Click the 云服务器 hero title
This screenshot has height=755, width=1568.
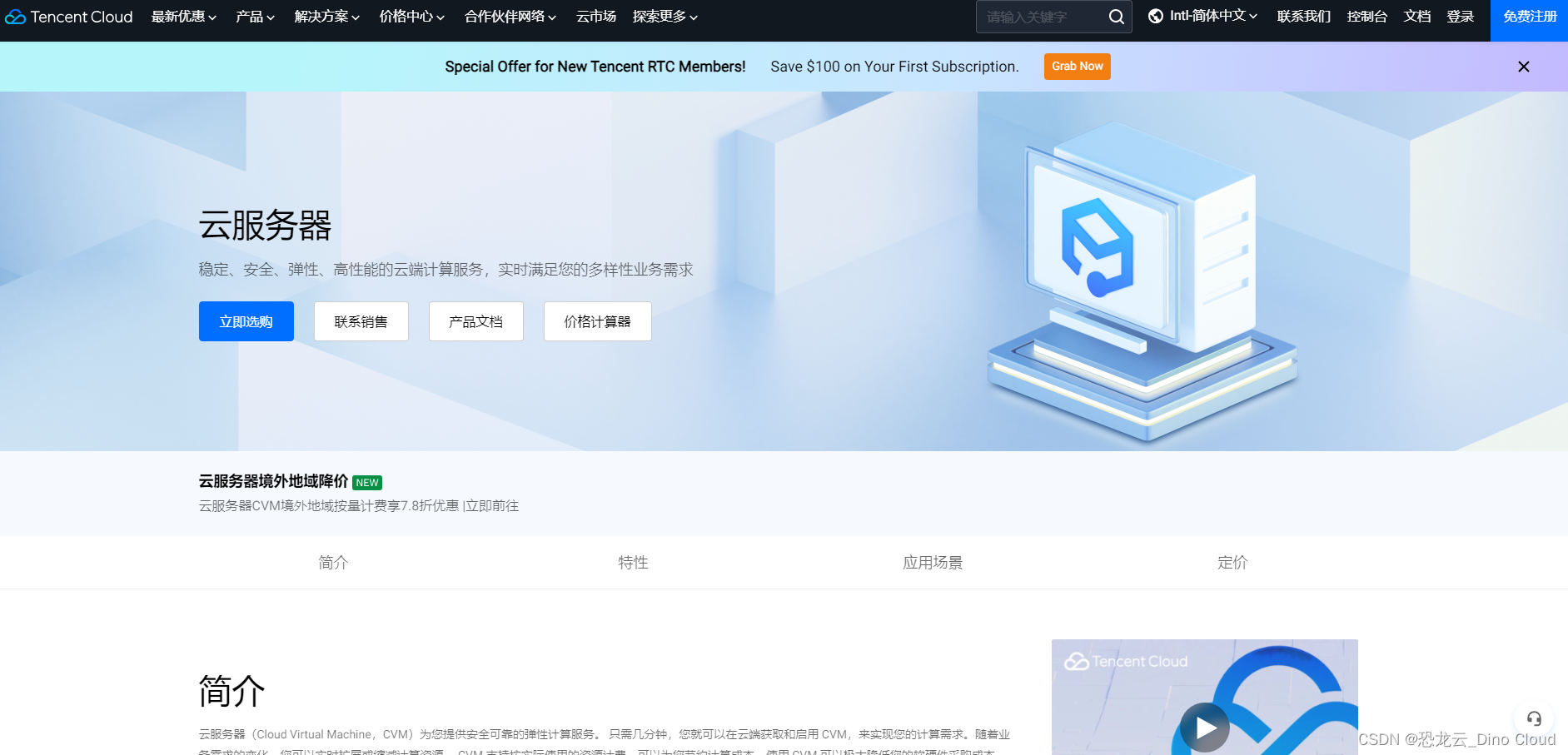(x=265, y=226)
